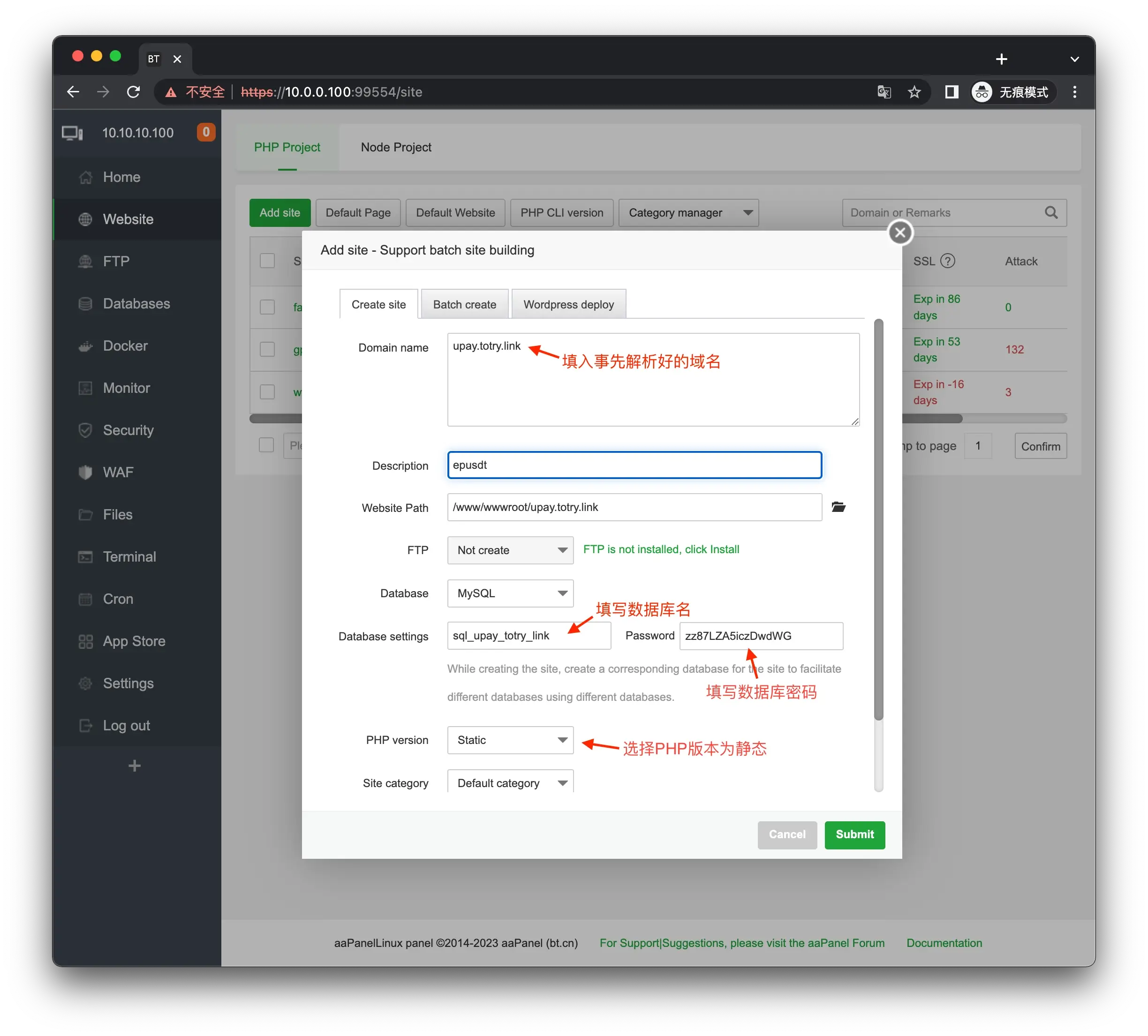Screen dimensions: 1148x1036
Task: Expand the FTP Not create dropdown
Action: click(x=510, y=550)
